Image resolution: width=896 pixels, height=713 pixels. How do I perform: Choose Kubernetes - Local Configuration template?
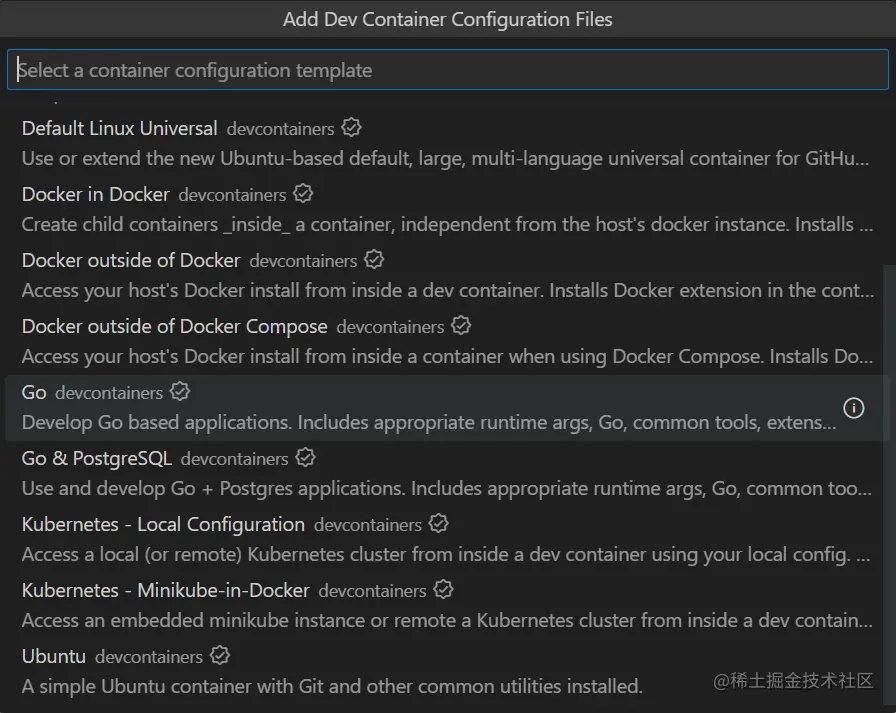coord(163,525)
